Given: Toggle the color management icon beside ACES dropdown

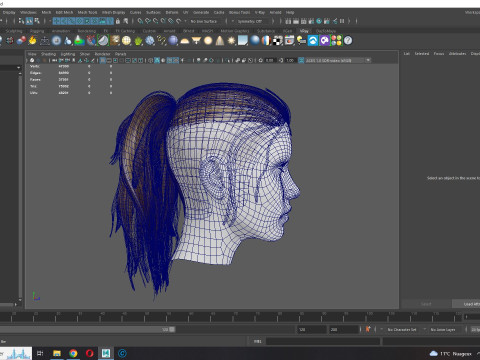Looking at the screenshot, I should (x=301, y=60).
